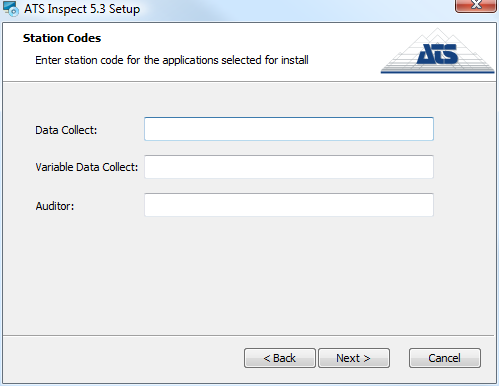Viewport: 499px width, 386px height.
Task: Click the setup installer icon in title bar
Action: (10, 9)
